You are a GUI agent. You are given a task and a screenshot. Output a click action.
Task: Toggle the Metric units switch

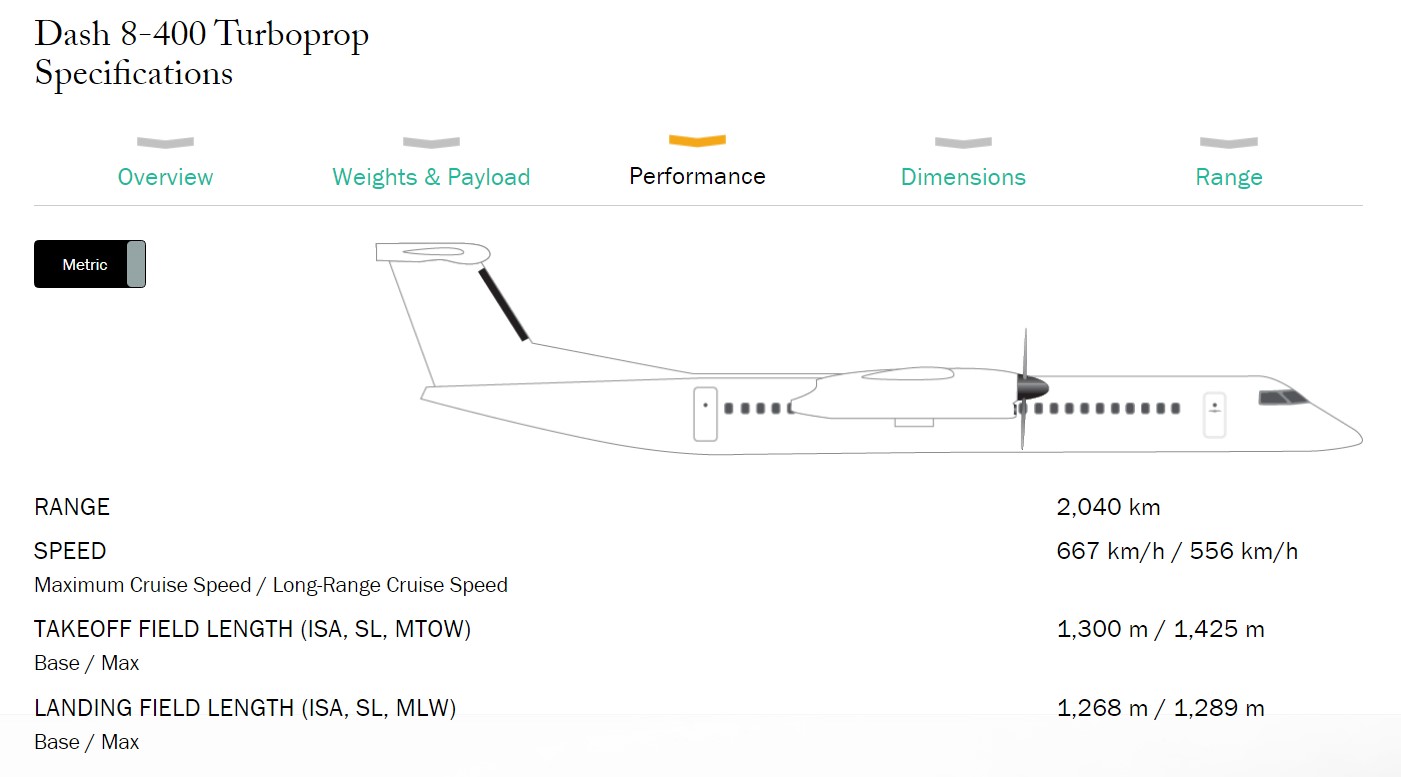[x=90, y=264]
